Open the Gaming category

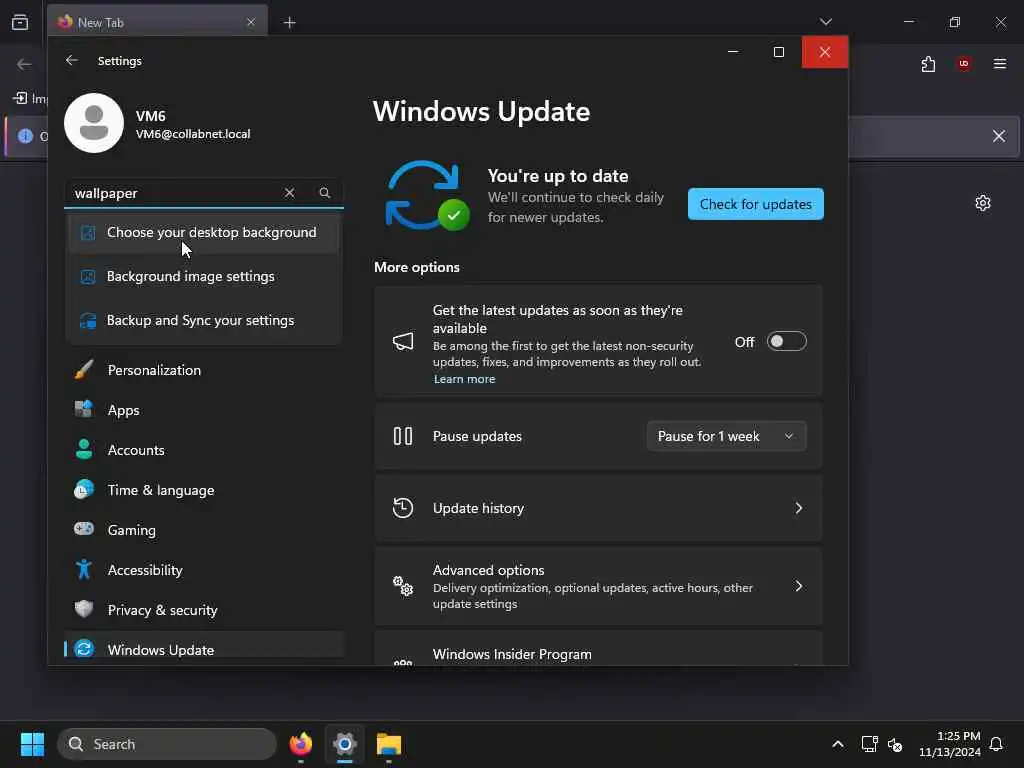click(x=204, y=530)
